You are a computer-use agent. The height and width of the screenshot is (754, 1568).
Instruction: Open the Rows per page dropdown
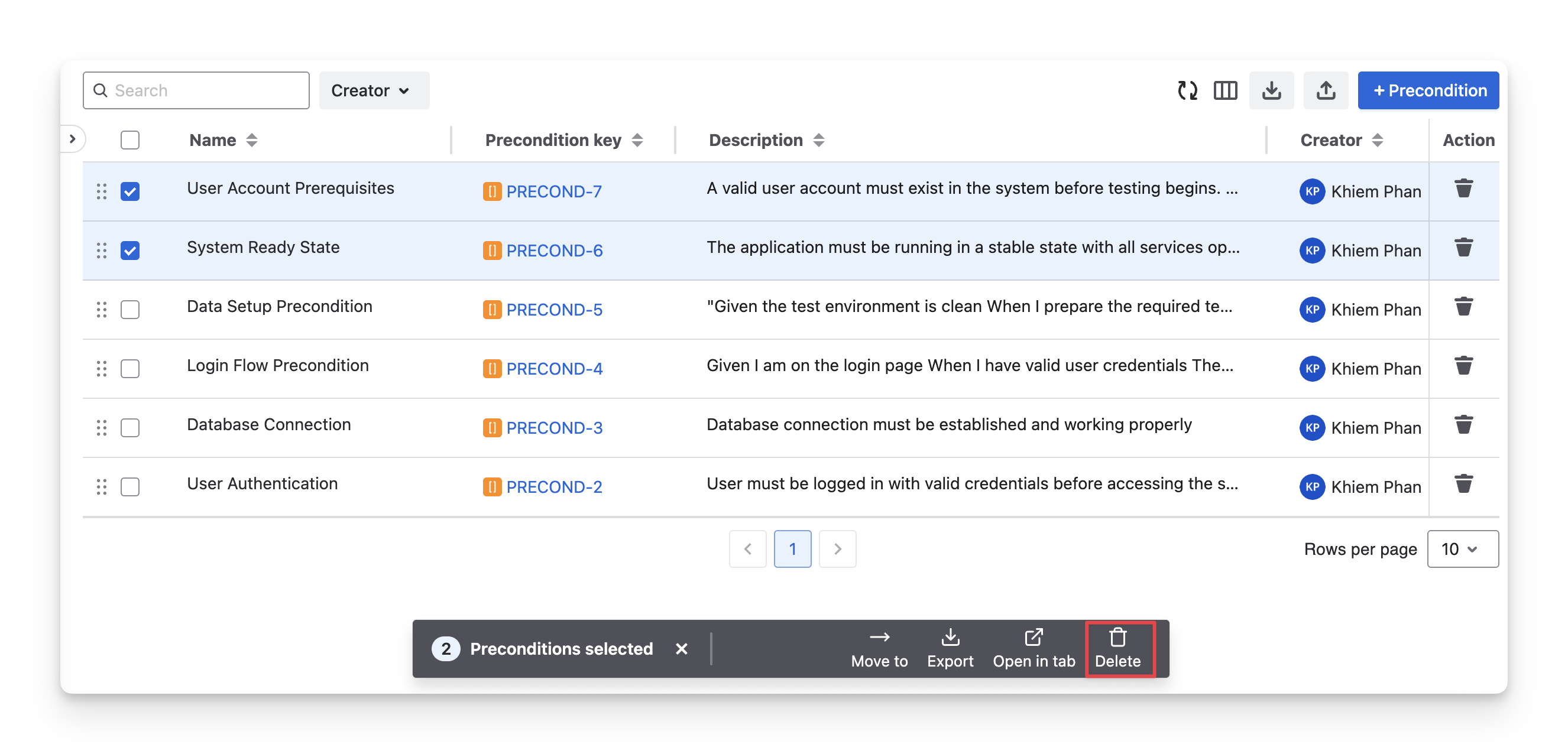click(1462, 549)
